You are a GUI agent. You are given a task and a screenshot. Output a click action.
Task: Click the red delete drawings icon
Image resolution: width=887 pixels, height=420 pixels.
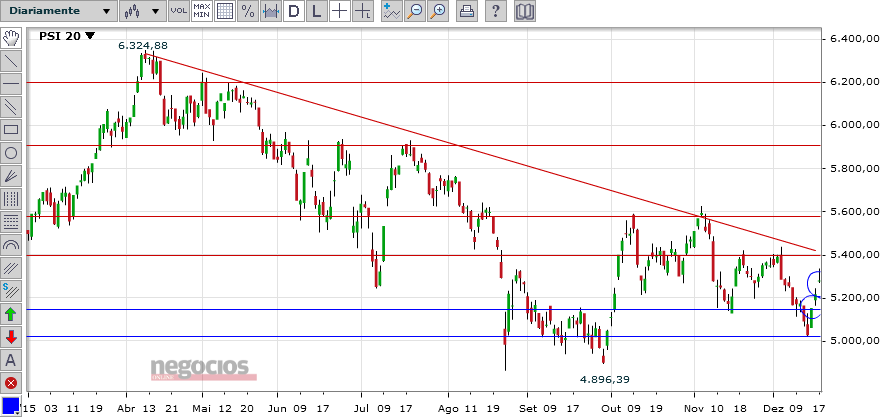11,383
